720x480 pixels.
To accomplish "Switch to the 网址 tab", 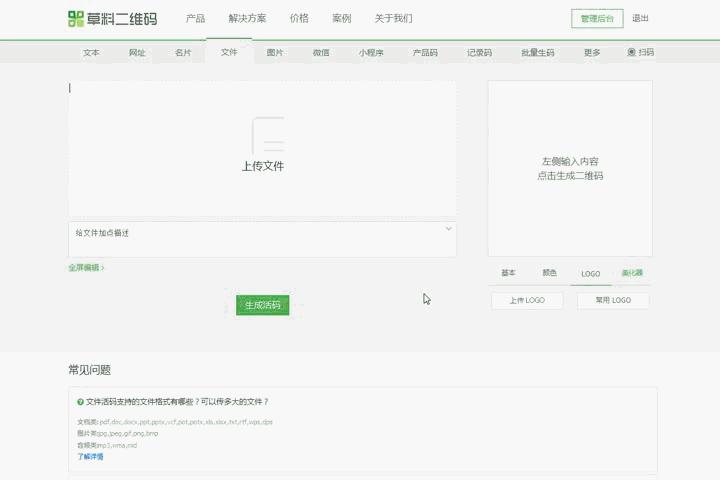I will [x=137, y=52].
